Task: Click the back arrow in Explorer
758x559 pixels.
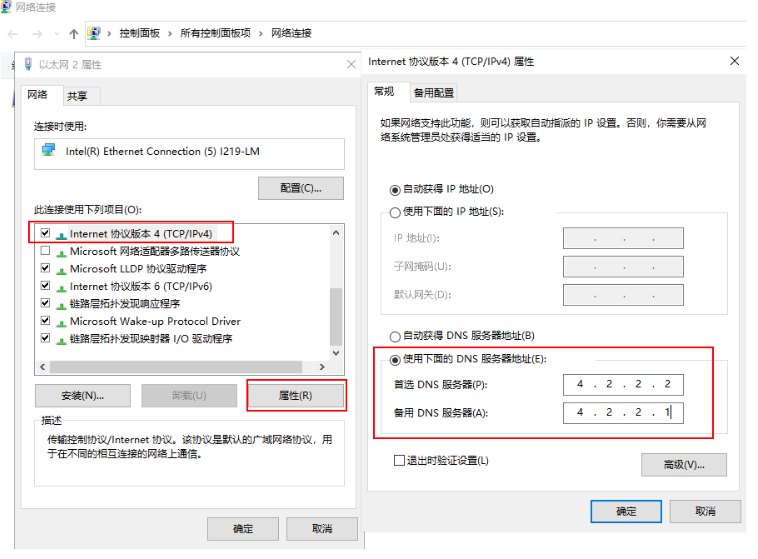Action: point(12,33)
